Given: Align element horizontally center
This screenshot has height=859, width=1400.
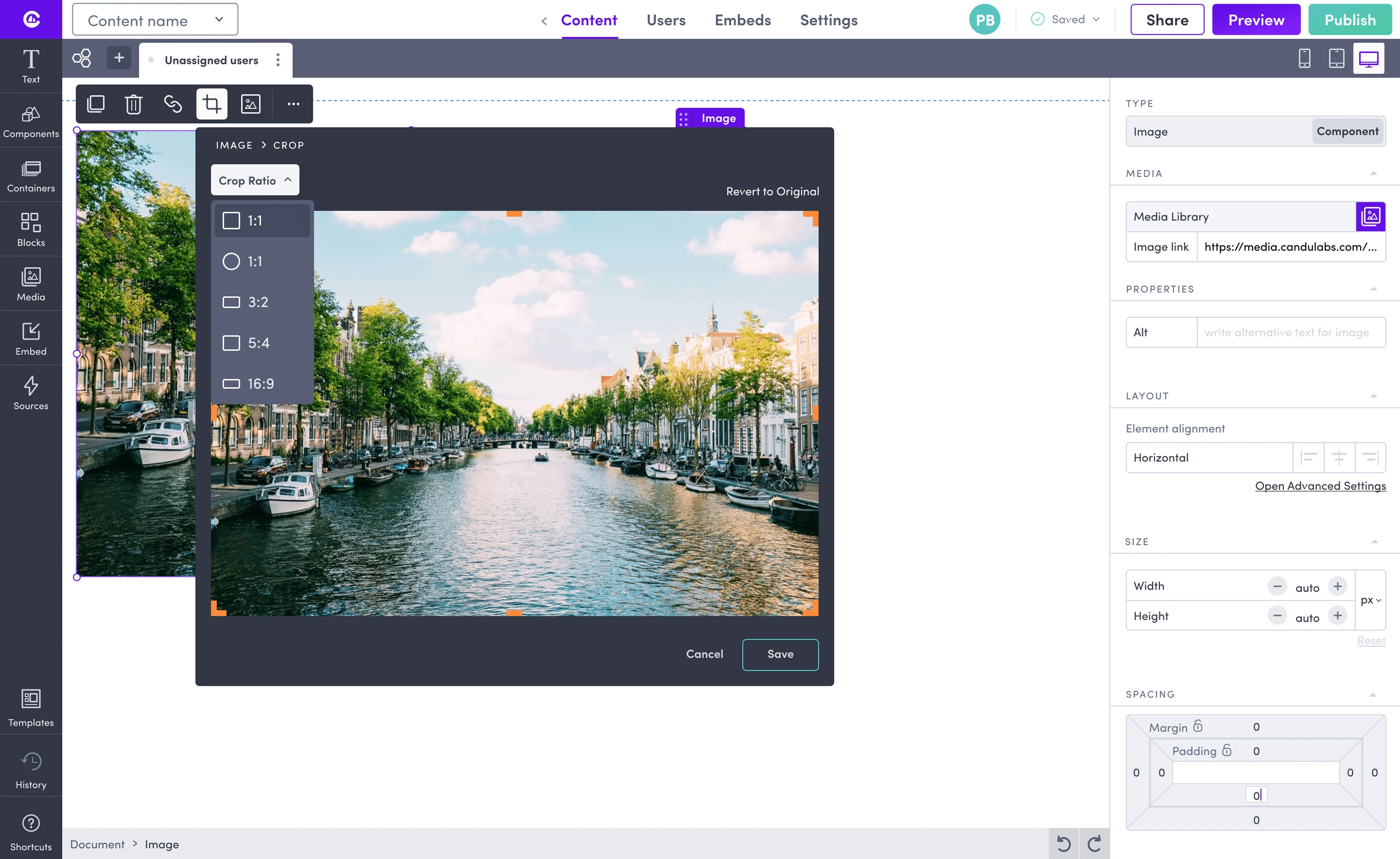Looking at the screenshot, I should click(1339, 457).
